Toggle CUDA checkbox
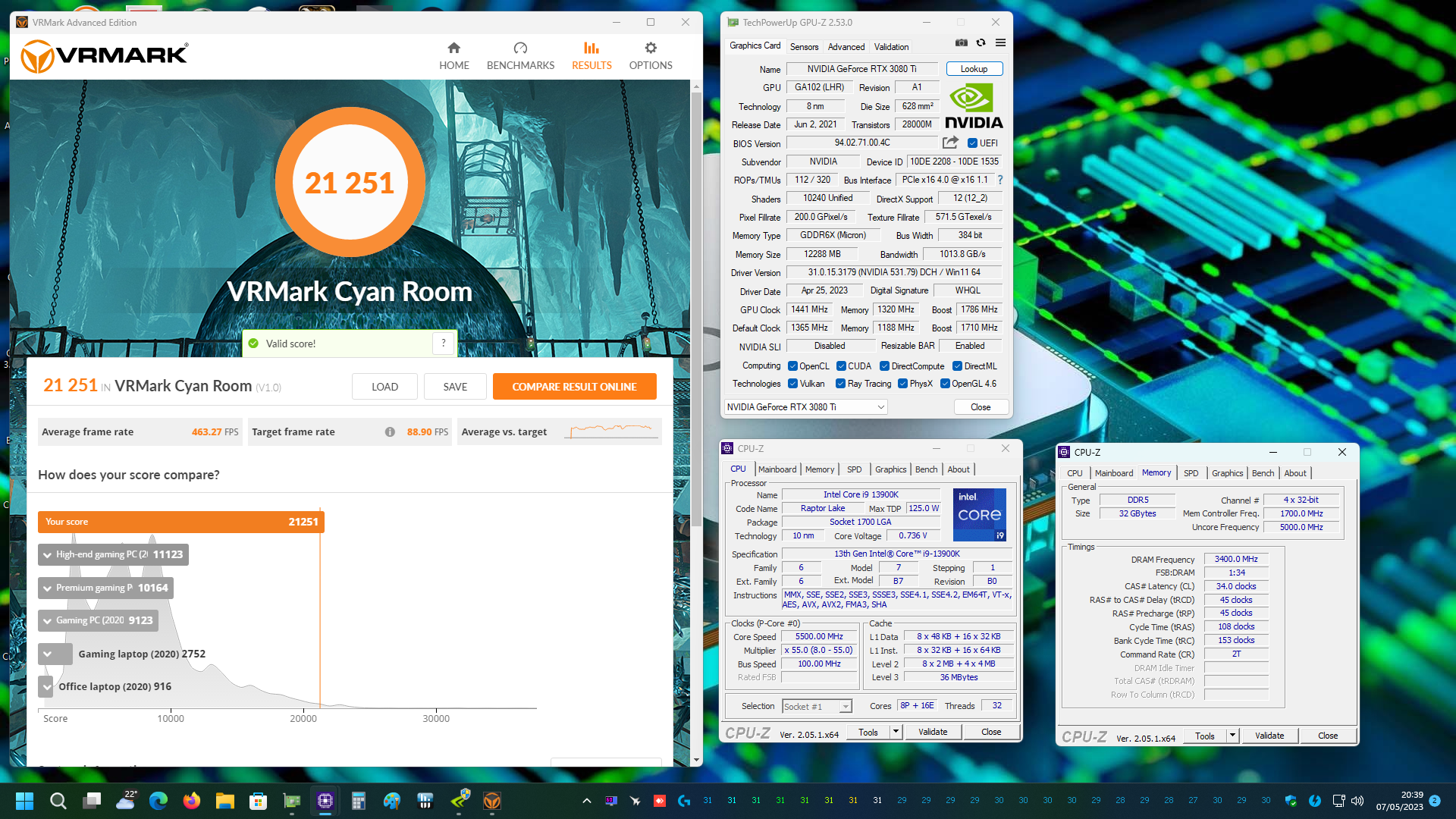 click(841, 366)
